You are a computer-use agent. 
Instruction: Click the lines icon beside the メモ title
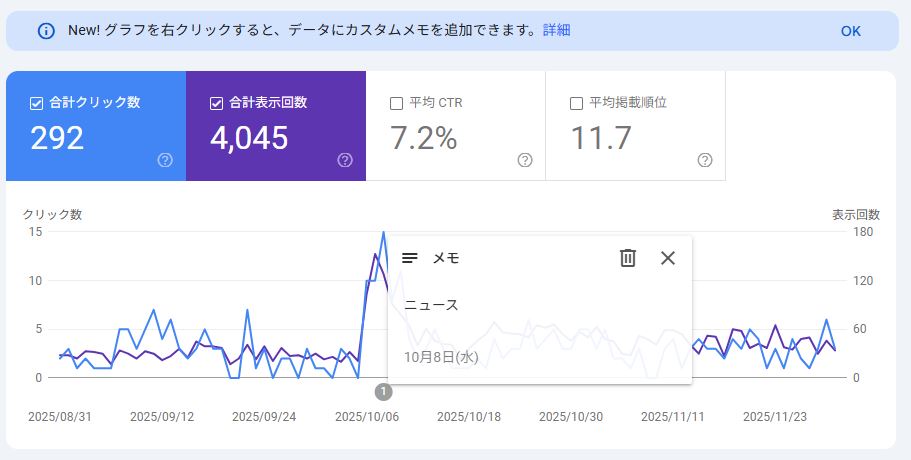[x=409, y=258]
